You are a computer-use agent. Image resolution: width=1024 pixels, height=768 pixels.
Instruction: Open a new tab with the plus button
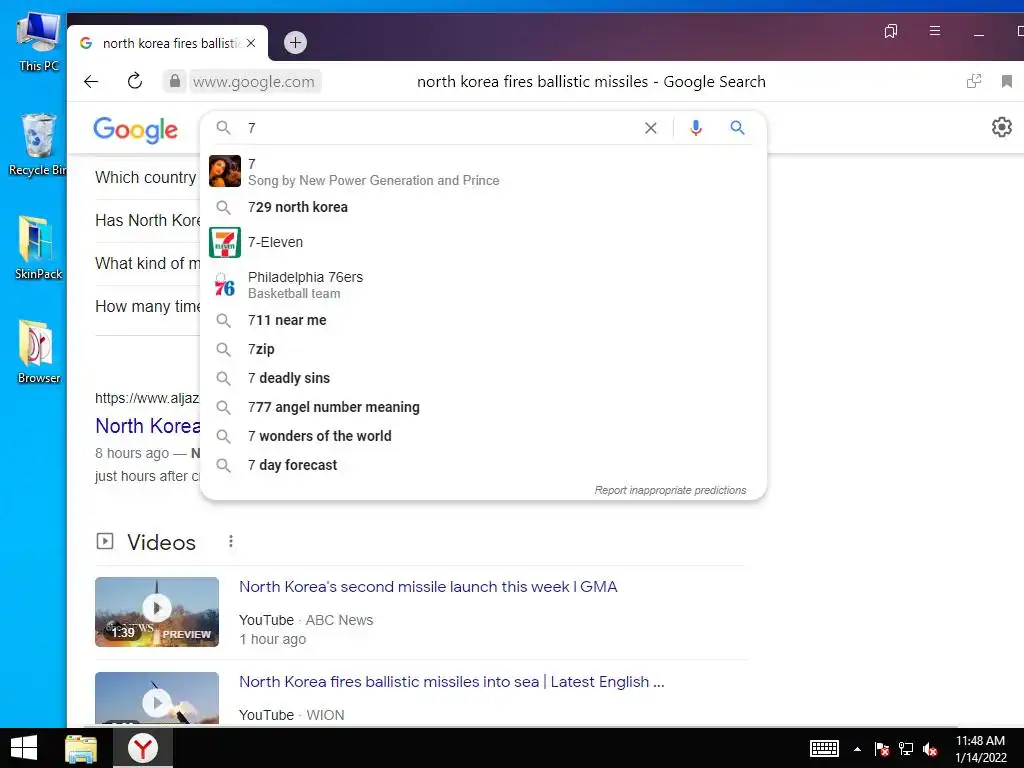(295, 42)
